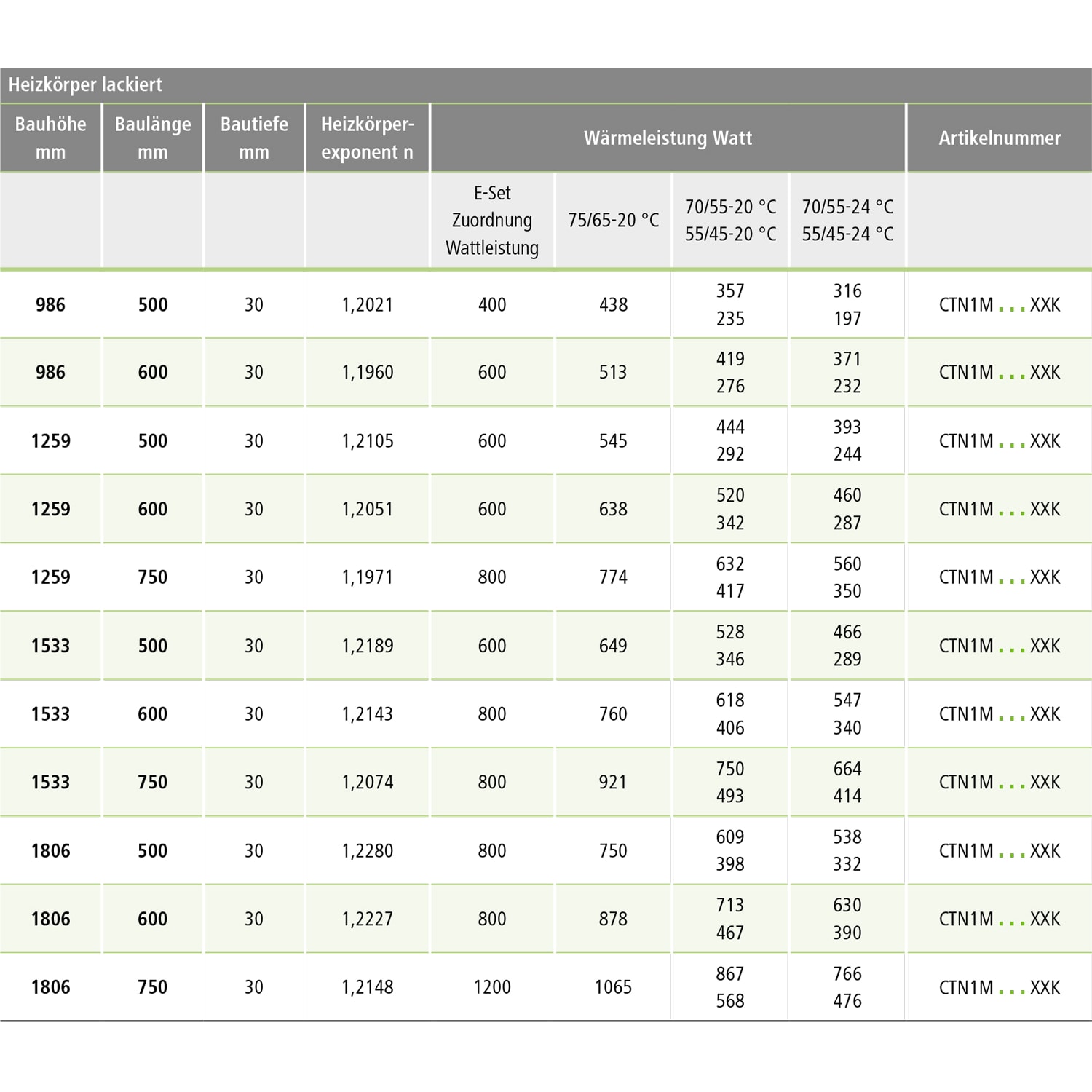Screen dimensions: 1092x1092
Task: Select the Bauhöhe mm column header
Action: (50, 138)
